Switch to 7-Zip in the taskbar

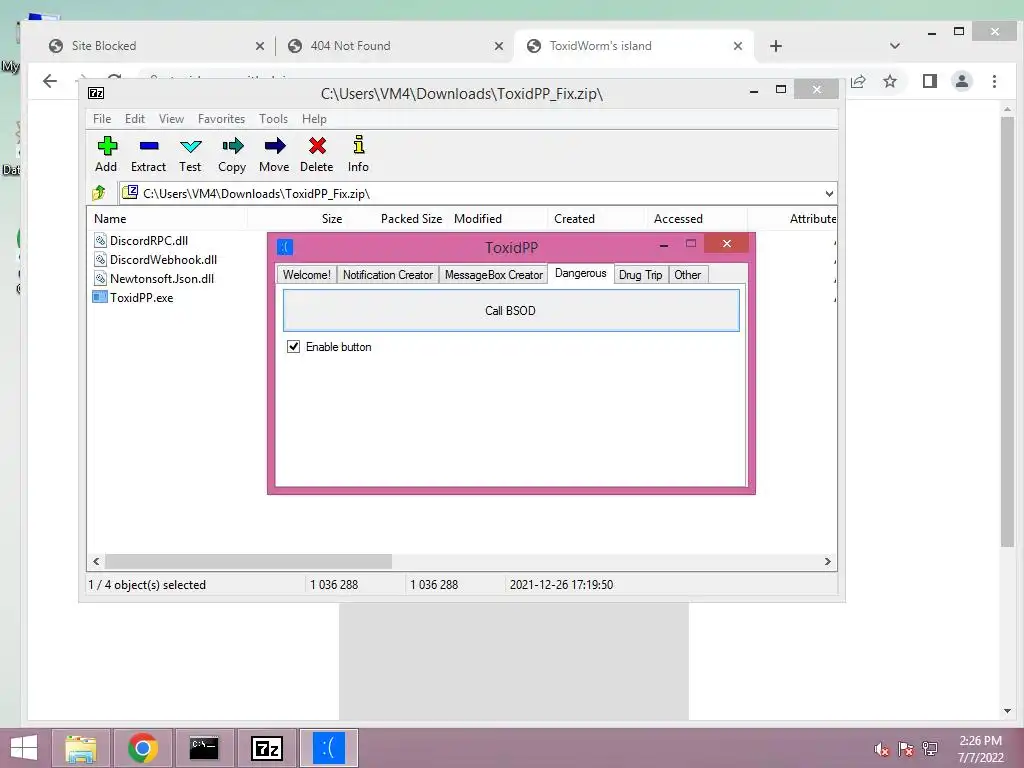pyautogui.click(x=266, y=748)
